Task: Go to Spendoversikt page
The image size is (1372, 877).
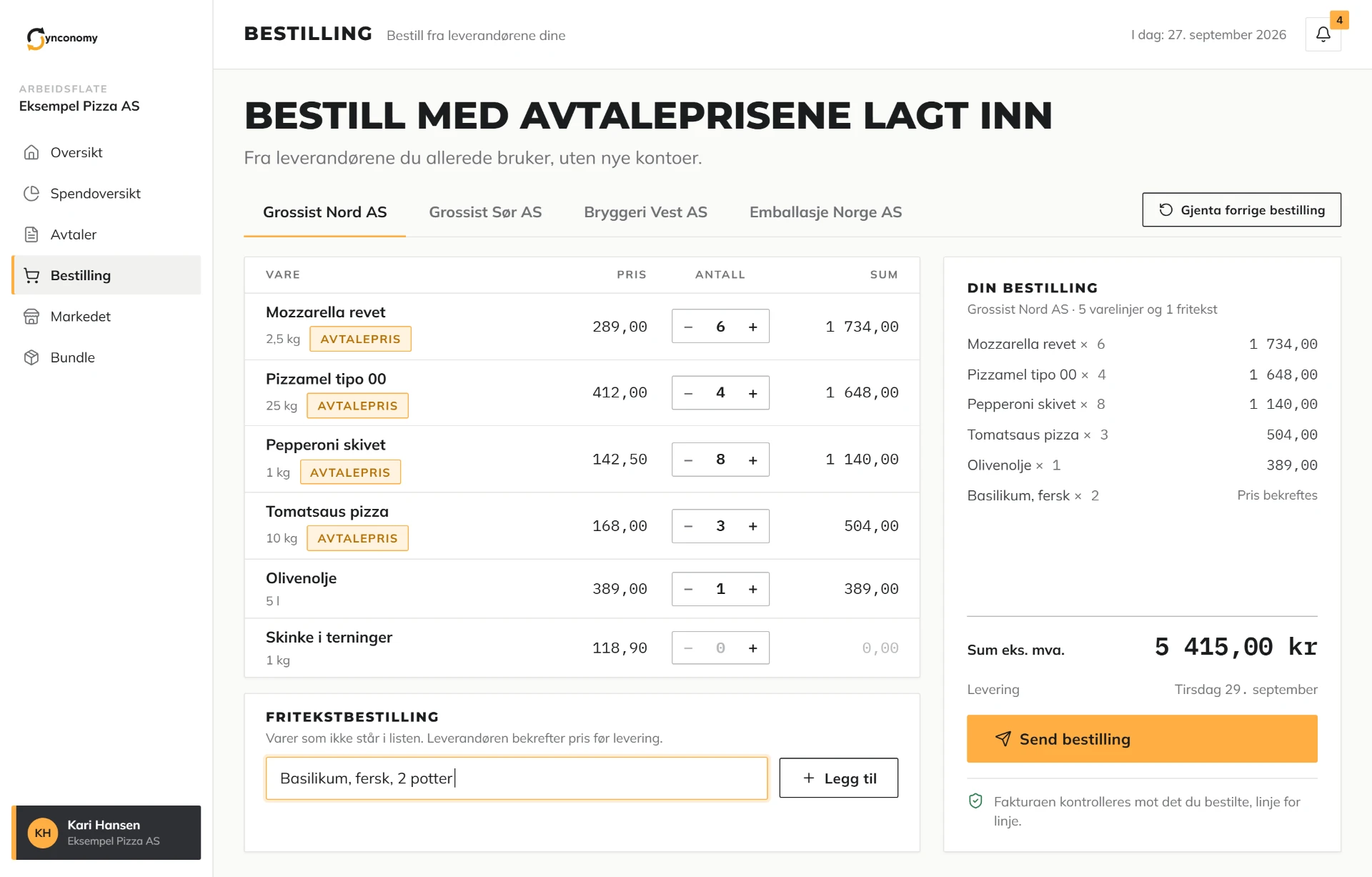Action: pyautogui.click(x=106, y=193)
